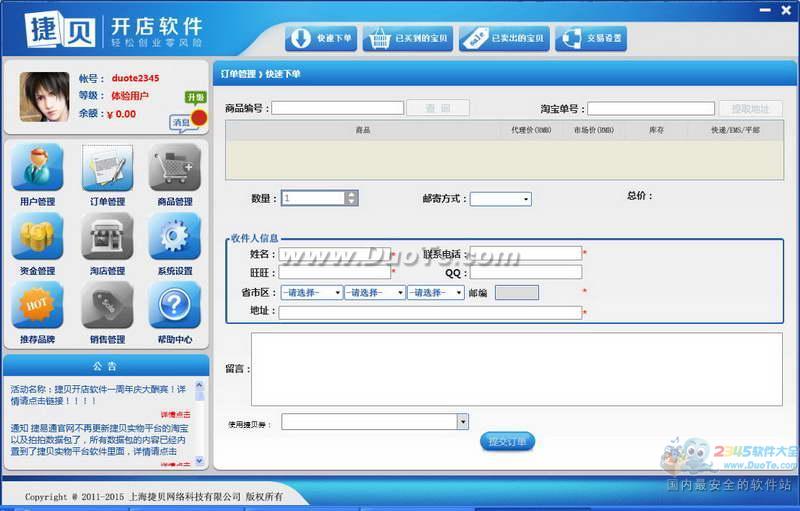This screenshot has width=800, height=511.
Task: Click the 快递/EMS/平邮 column header
Action: (735, 130)
